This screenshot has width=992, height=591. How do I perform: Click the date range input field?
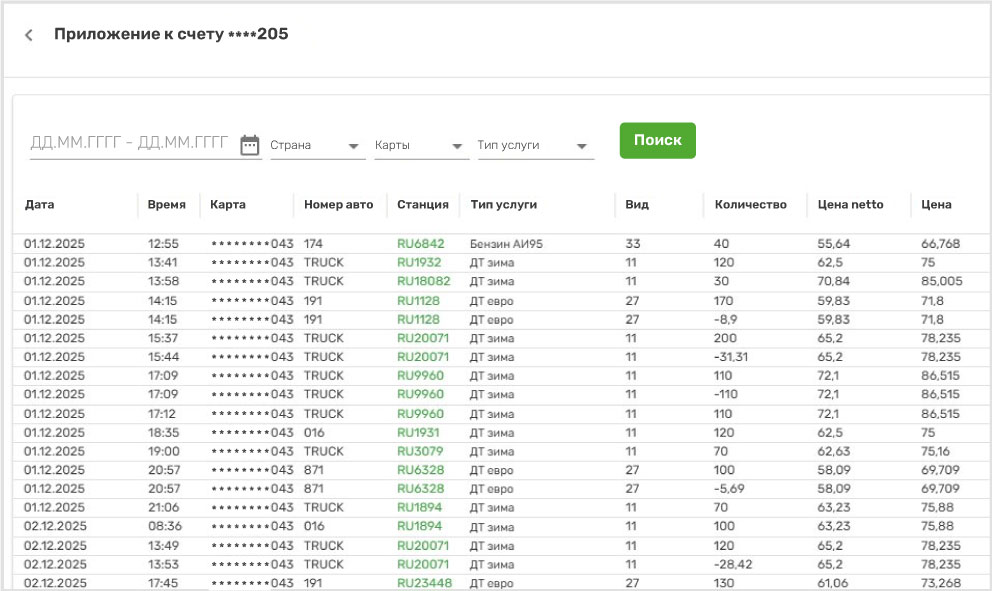pos(130,143)
